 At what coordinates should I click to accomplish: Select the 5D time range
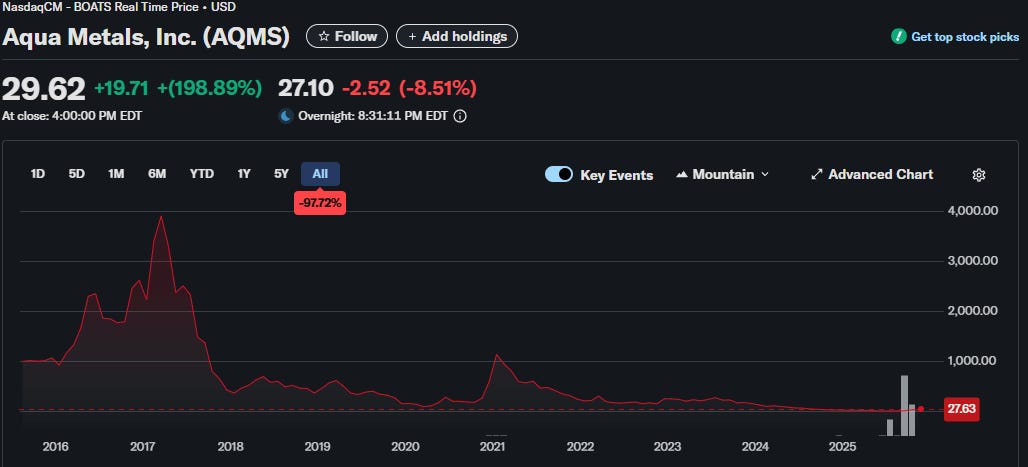(77, 174)
